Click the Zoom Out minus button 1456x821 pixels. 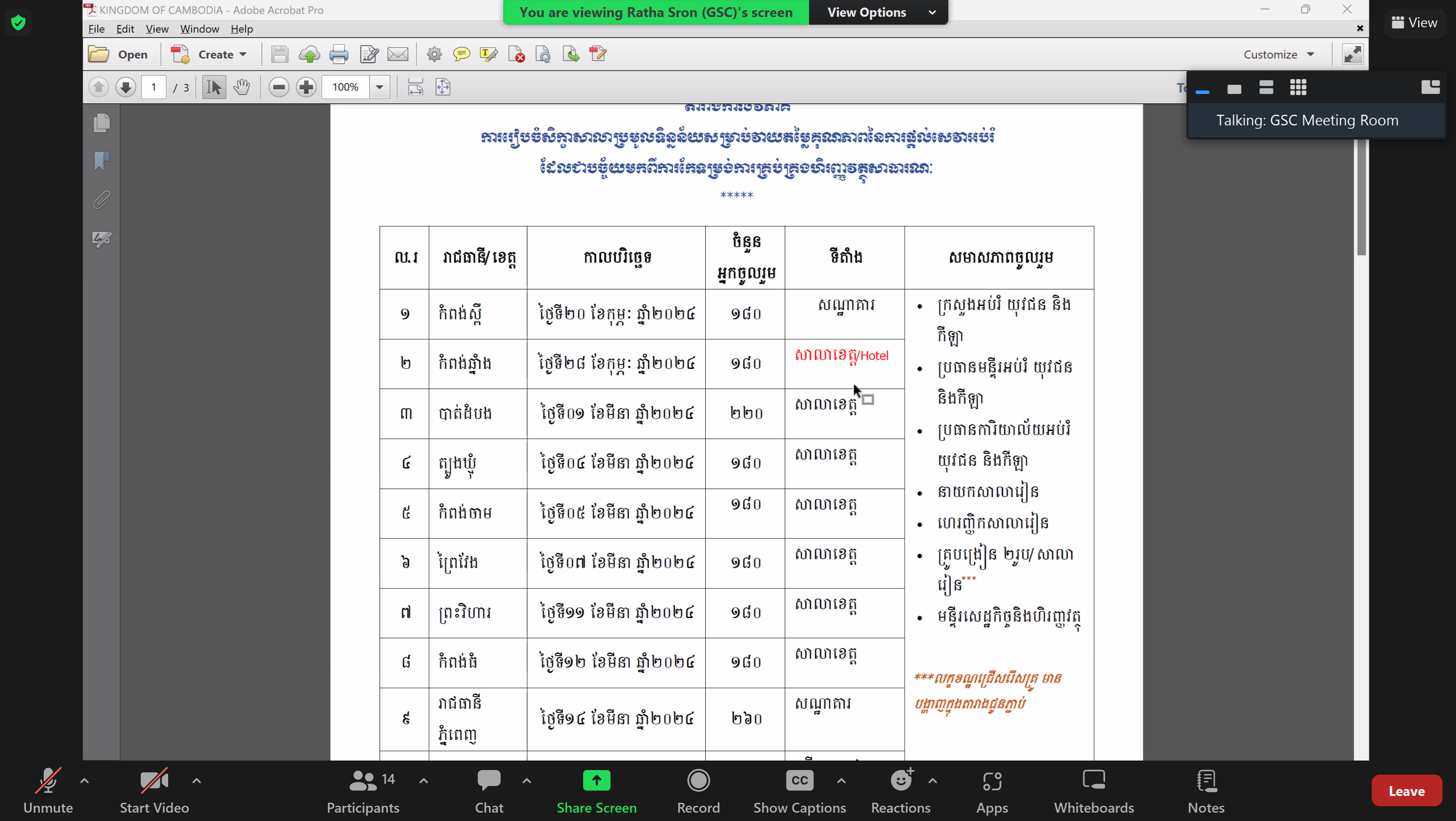coord(279,87)
